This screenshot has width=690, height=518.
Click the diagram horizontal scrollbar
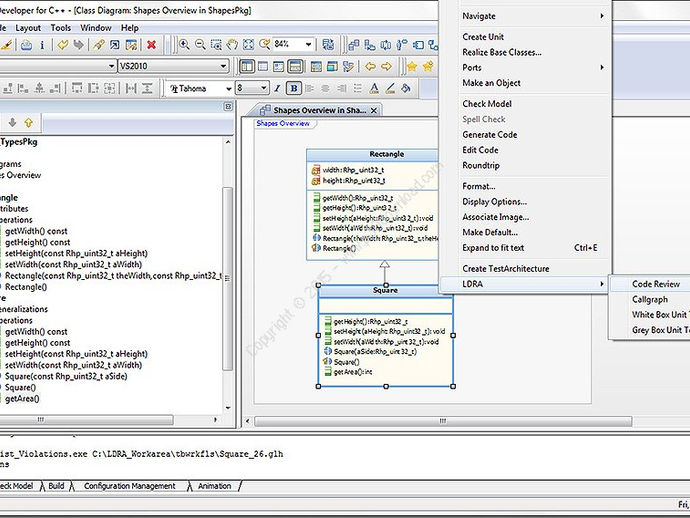click(x=443, y=421)
